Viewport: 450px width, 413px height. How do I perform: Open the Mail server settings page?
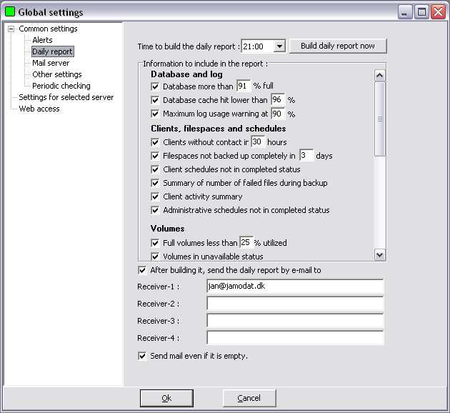pyautogui.click(x=51, y=63)
